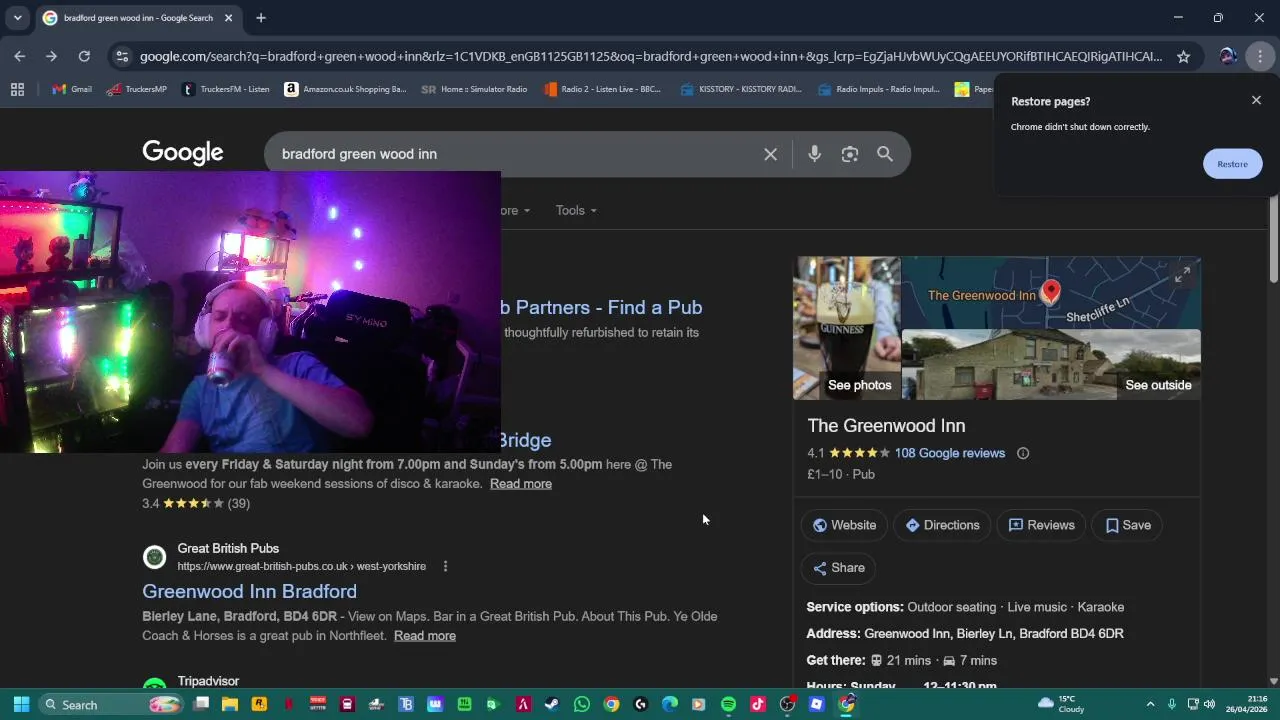This screenshot has height=720, width=1280.
Task: Open the tab search dropdown arrow
Action: coord(17,18)
